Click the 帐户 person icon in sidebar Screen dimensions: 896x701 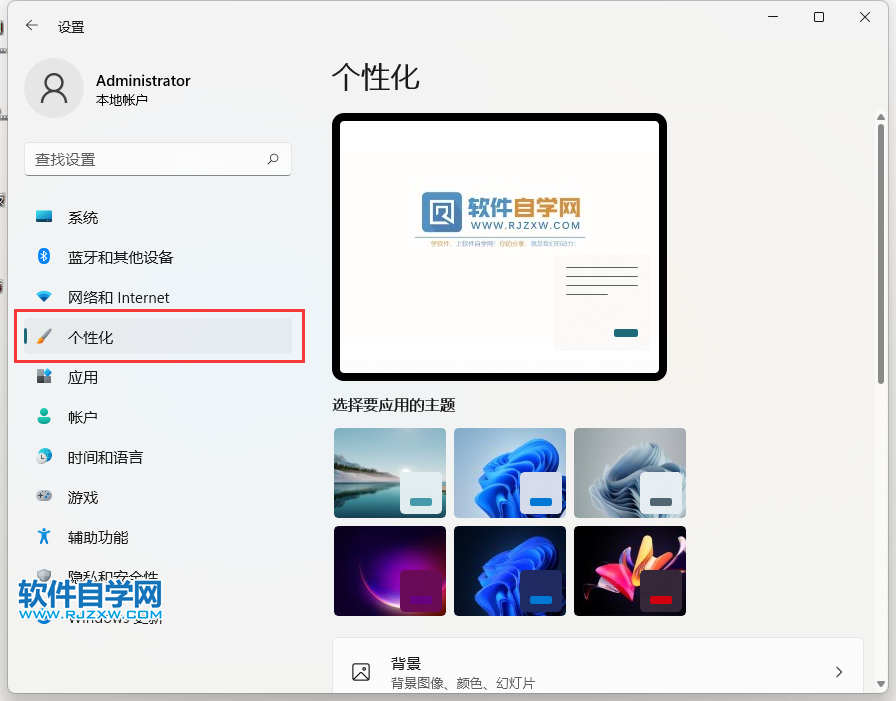tap(44, 417)
